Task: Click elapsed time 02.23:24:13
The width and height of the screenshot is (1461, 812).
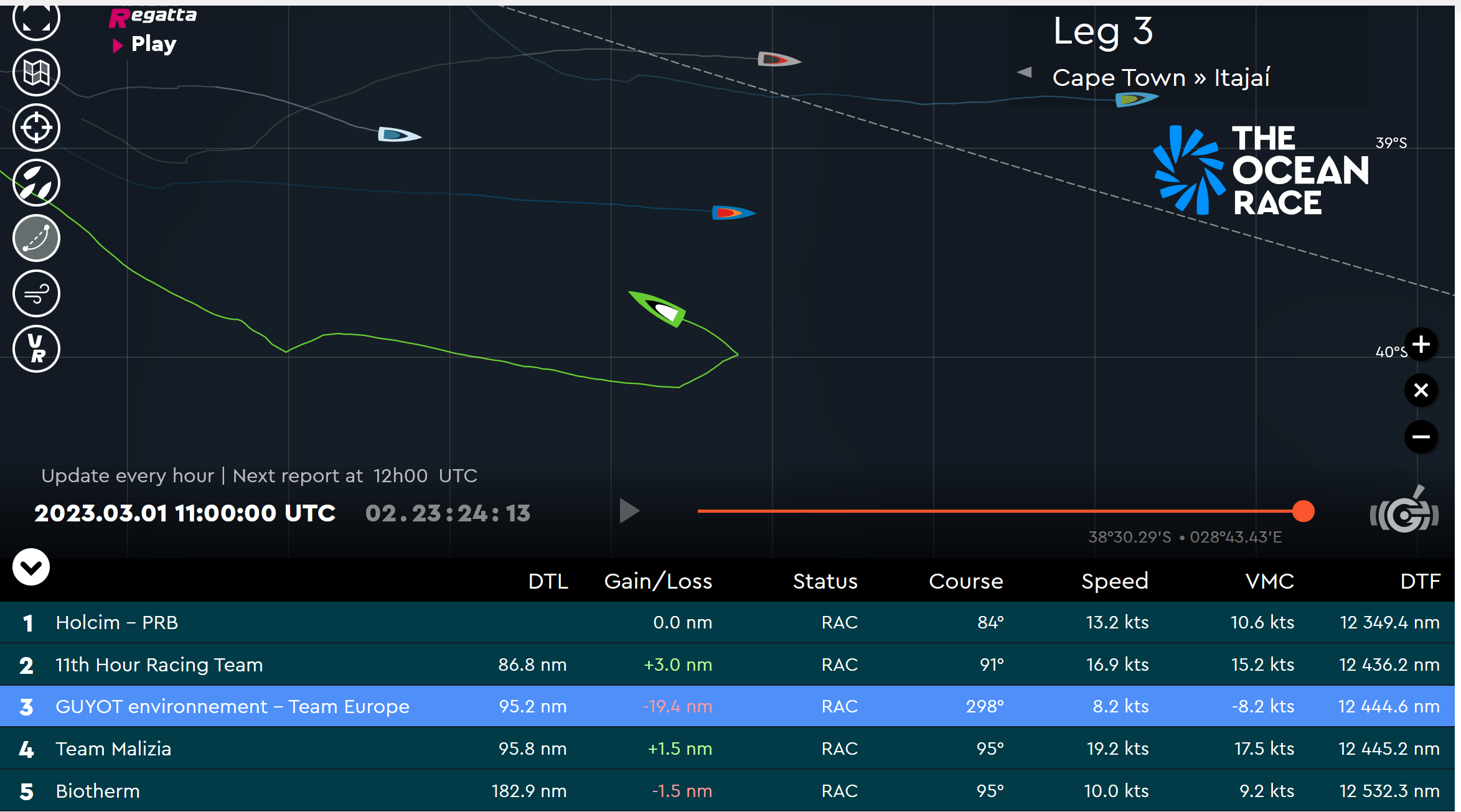Action: tap(448, 513)
